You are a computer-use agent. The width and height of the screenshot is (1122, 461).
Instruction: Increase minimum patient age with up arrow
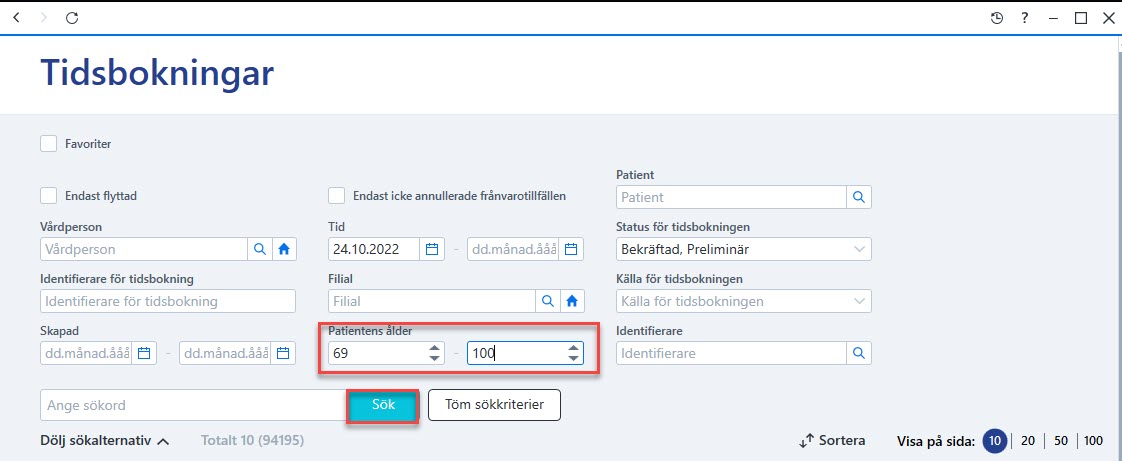(434, 348)
